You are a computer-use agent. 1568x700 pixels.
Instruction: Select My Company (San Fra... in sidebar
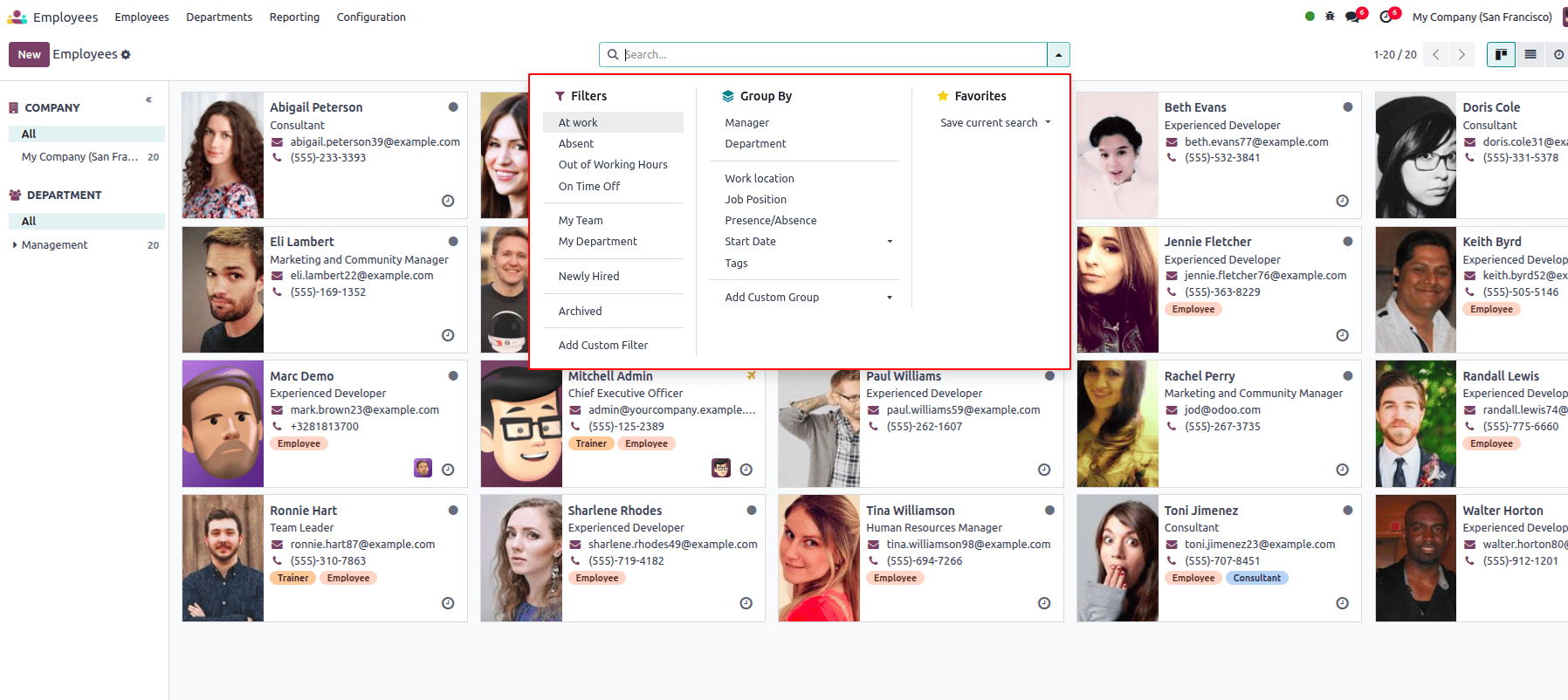point(86,157)
